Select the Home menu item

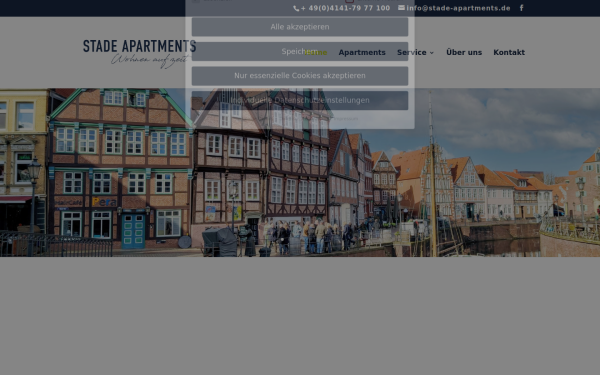click(316, 52)
